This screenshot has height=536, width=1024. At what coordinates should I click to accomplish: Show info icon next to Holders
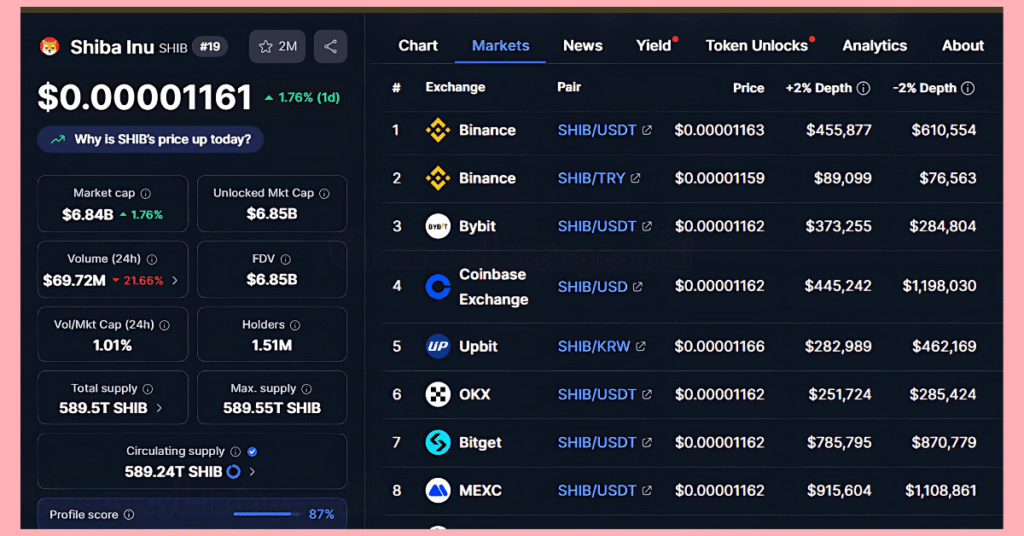(295, 325)
